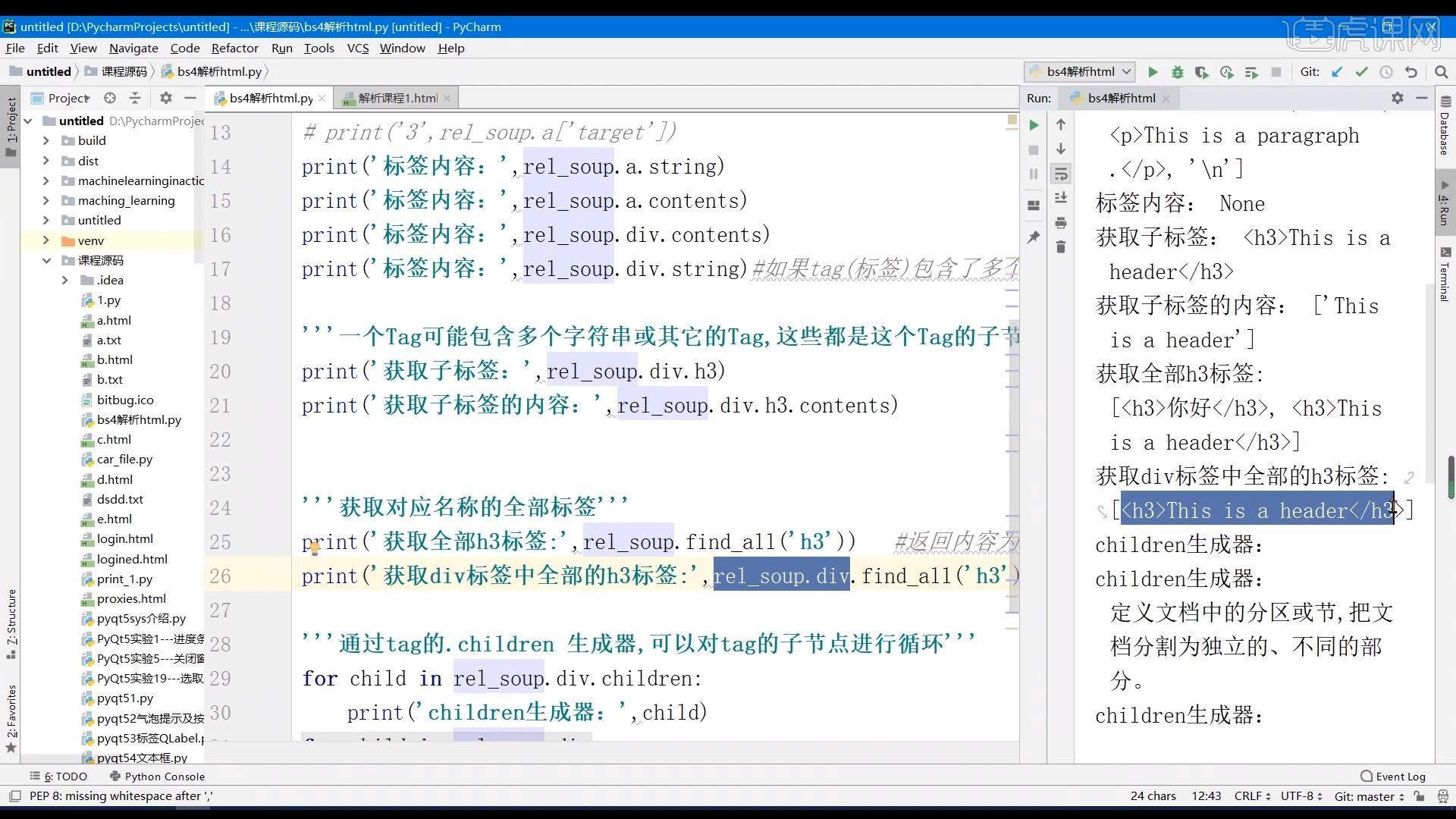Screen dimensions: 1456x819
Task: Open Run panel settings gear
Action: click(x=1398, y=98)
